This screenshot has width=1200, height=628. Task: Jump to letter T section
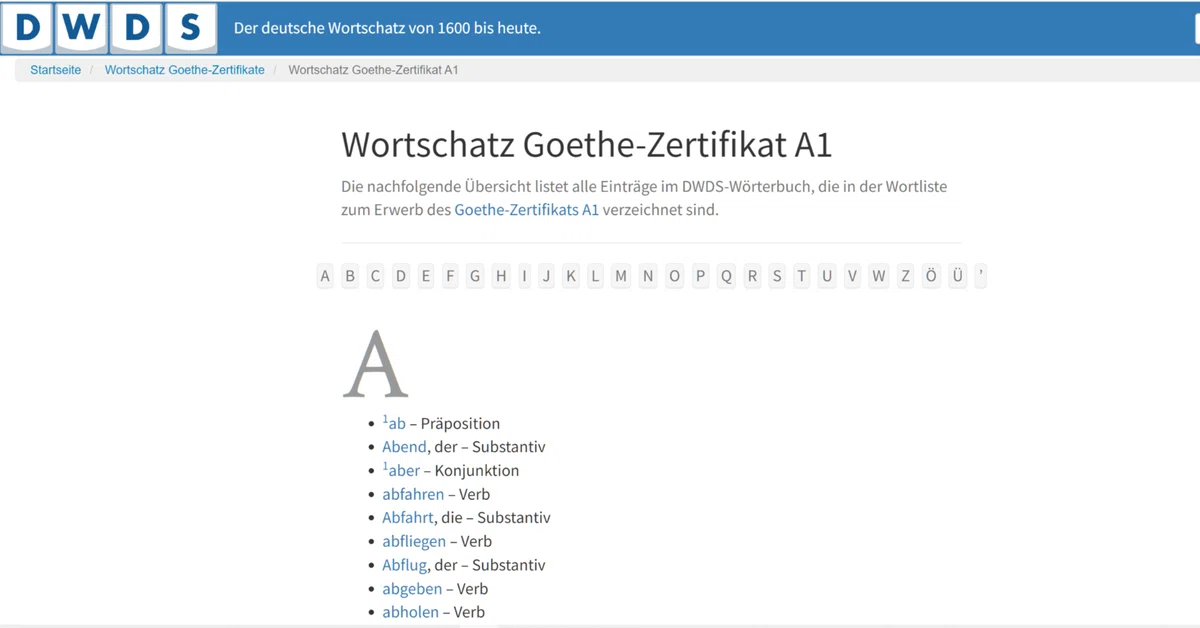tap(801, 276)
